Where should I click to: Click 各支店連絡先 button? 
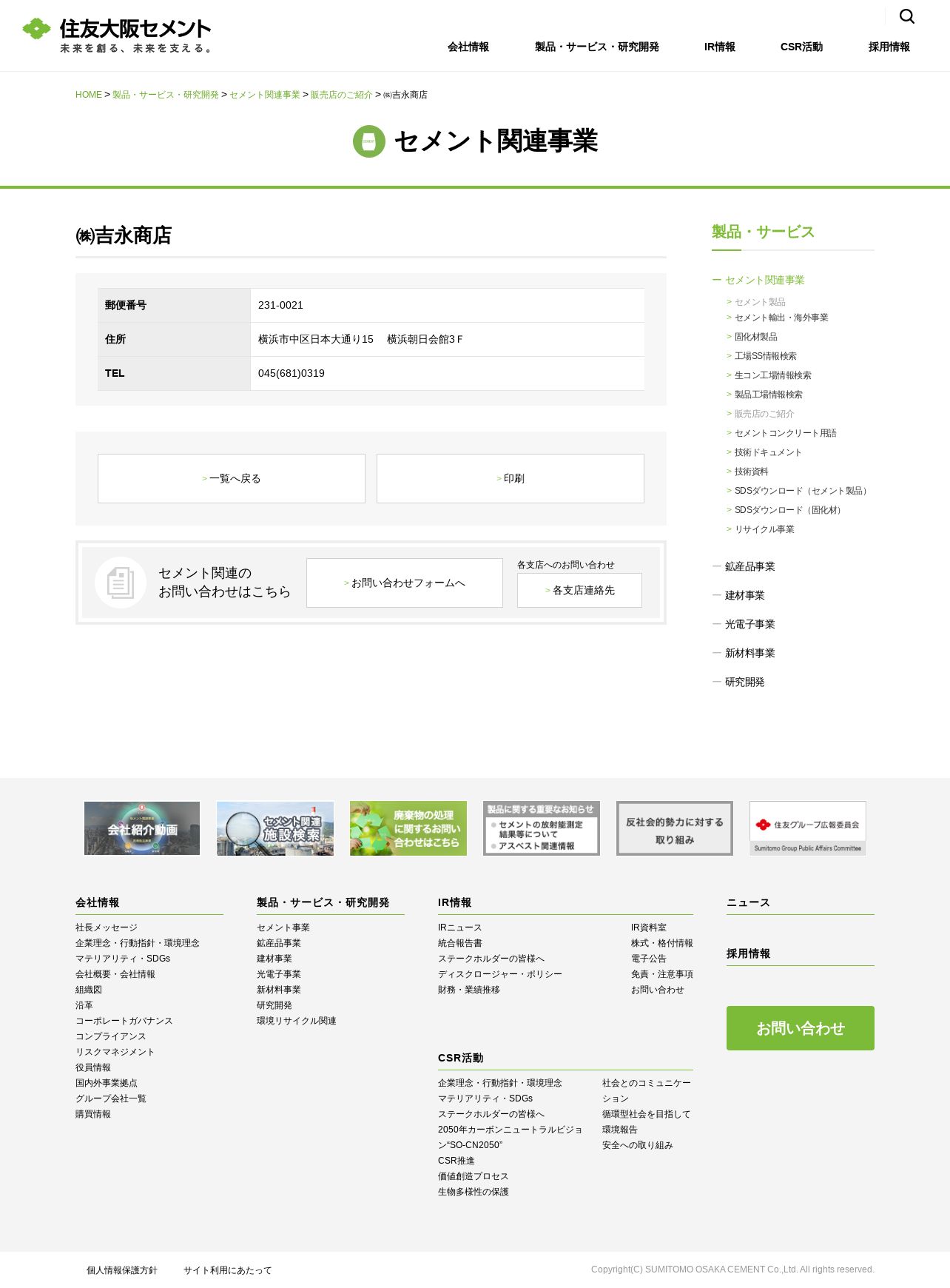point(579,590)
